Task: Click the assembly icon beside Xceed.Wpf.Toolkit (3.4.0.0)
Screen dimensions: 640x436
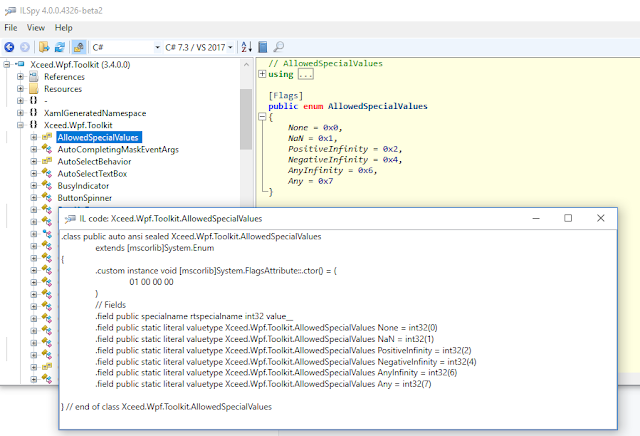Action: (x=20, y=64)
